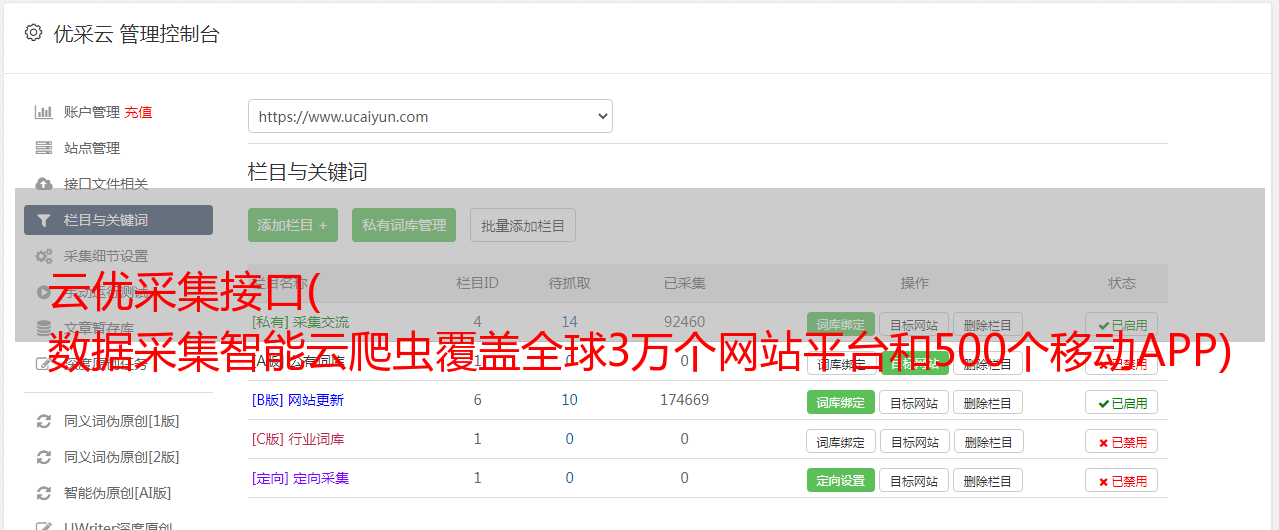Click the 状态 column header

1122,283
